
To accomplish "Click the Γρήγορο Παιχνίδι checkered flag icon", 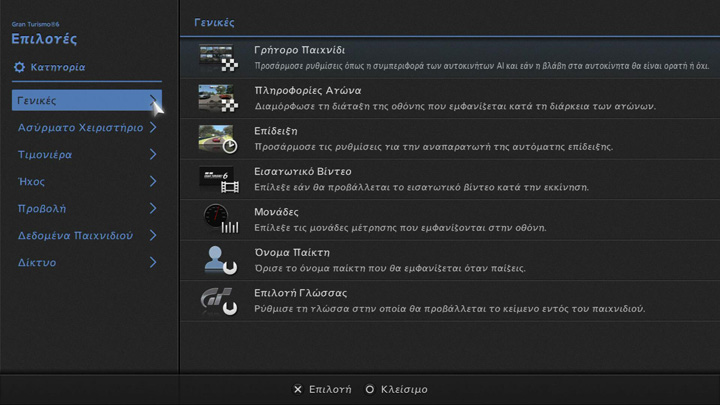I will pos(217,57).
